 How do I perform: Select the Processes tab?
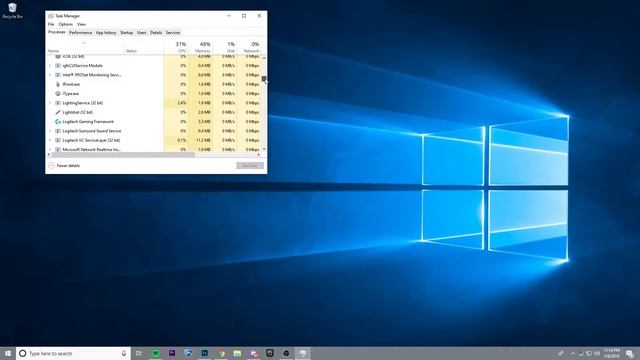point(57,32)
